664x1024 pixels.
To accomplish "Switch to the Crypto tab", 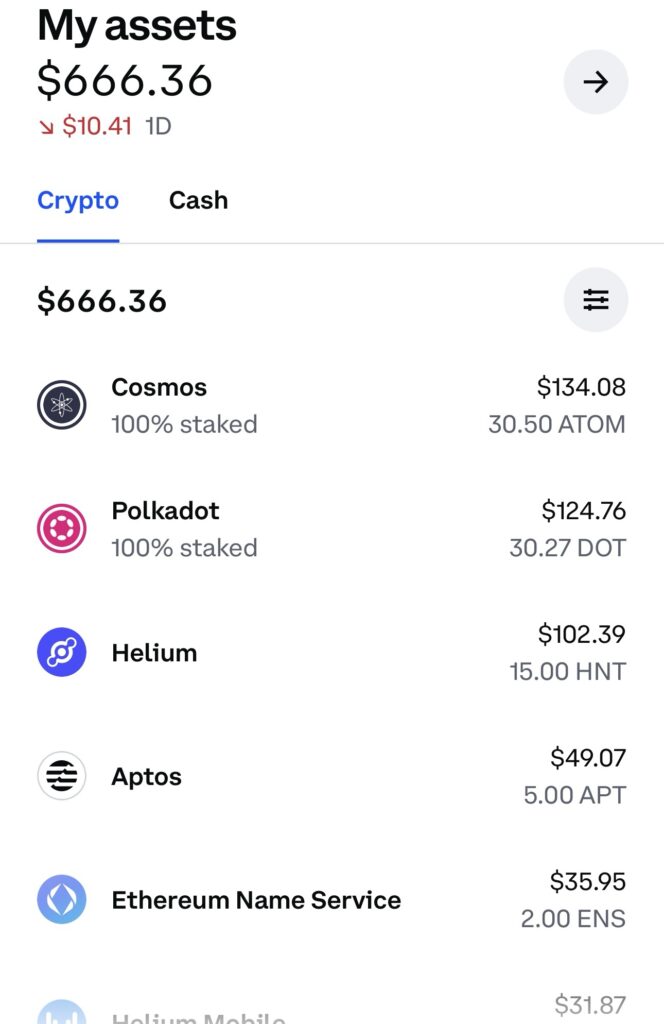I will (x=78, y=200).
